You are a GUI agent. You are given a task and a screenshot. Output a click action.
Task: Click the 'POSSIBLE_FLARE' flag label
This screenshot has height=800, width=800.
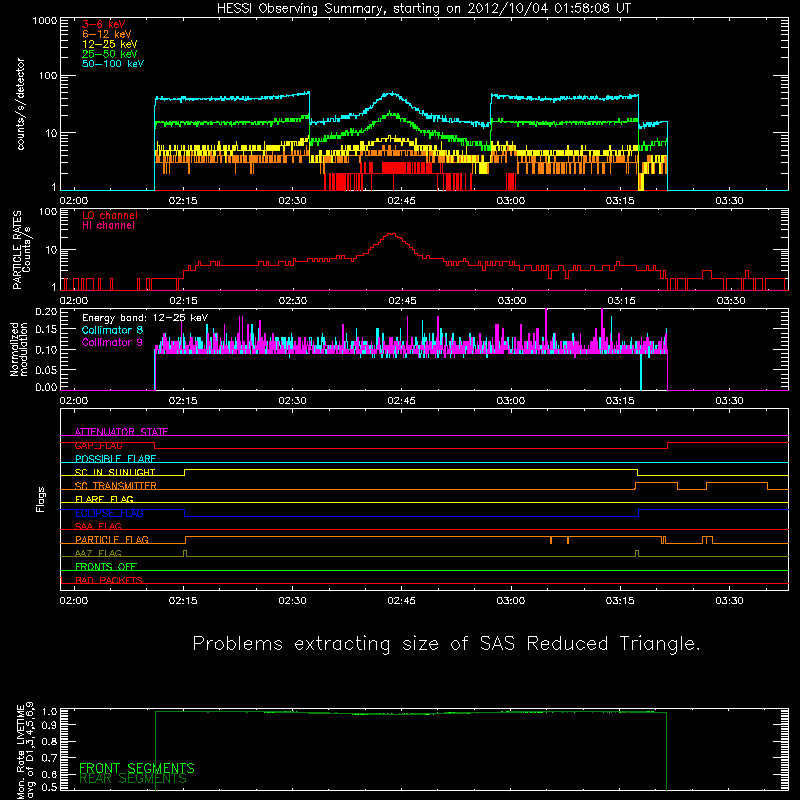click(x=115, y=459)
